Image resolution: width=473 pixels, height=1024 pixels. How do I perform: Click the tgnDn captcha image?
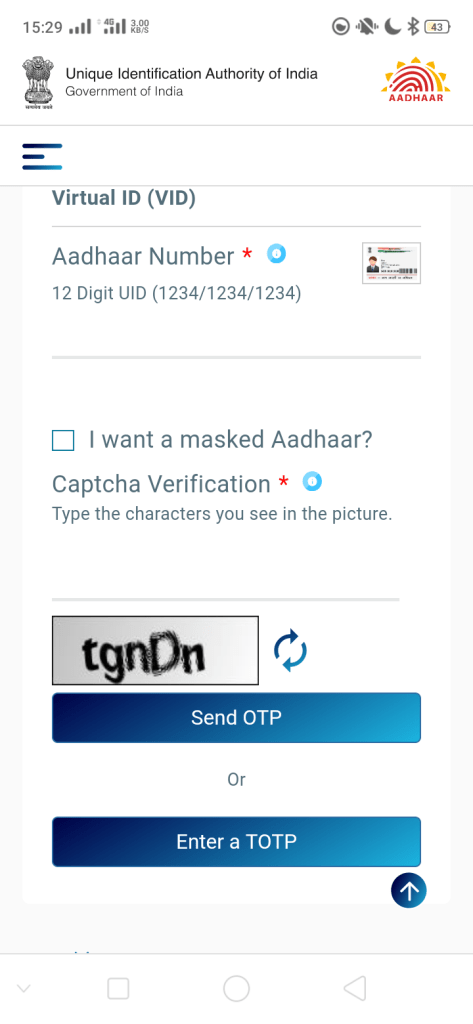click(155, 650)
